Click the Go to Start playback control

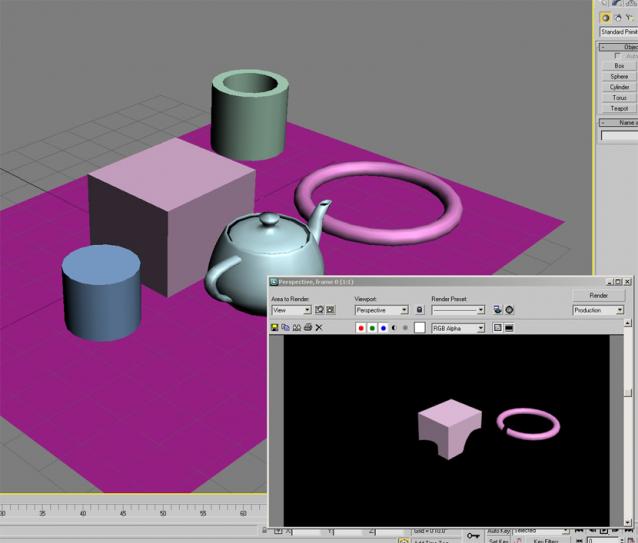[x=579, y=531]
